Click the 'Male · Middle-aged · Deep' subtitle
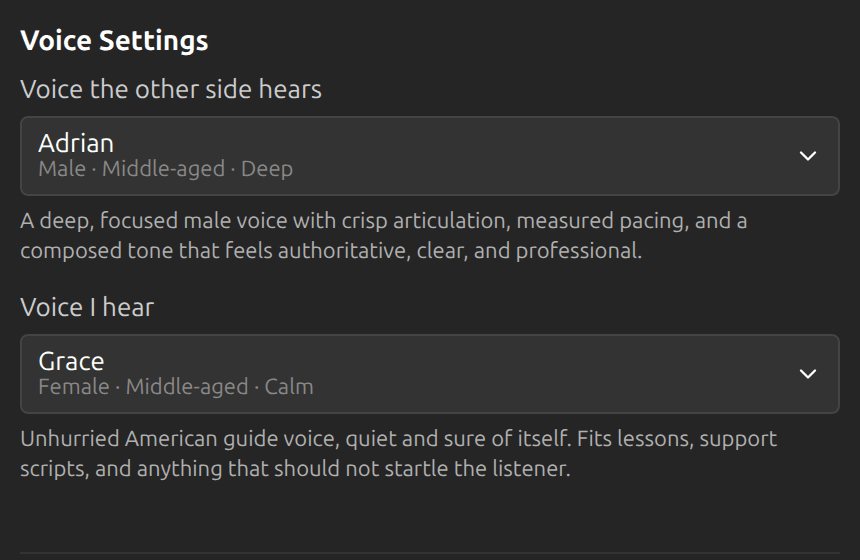 166,169
